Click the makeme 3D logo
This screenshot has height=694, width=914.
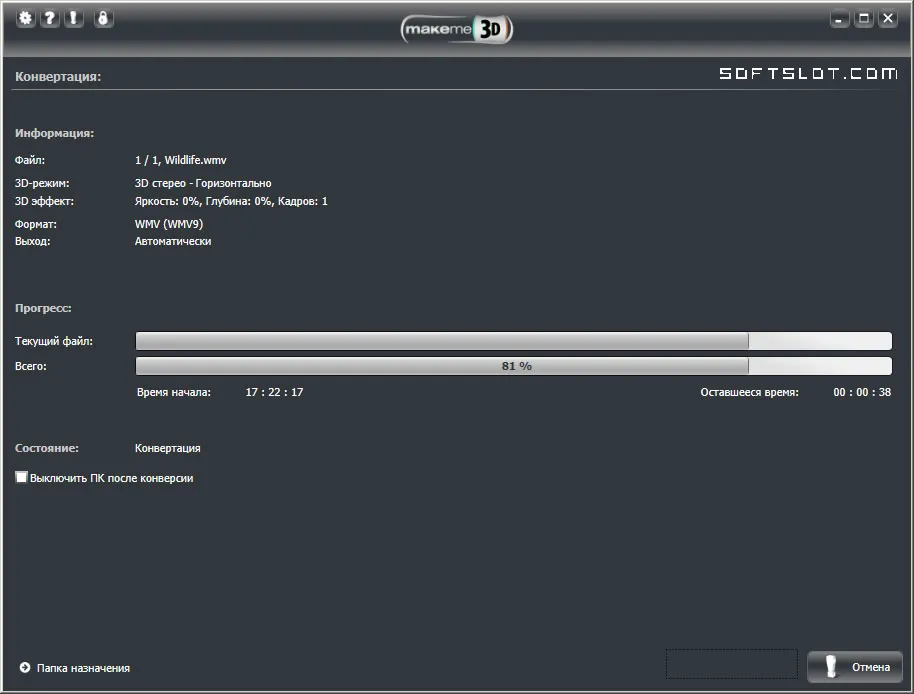457,29
